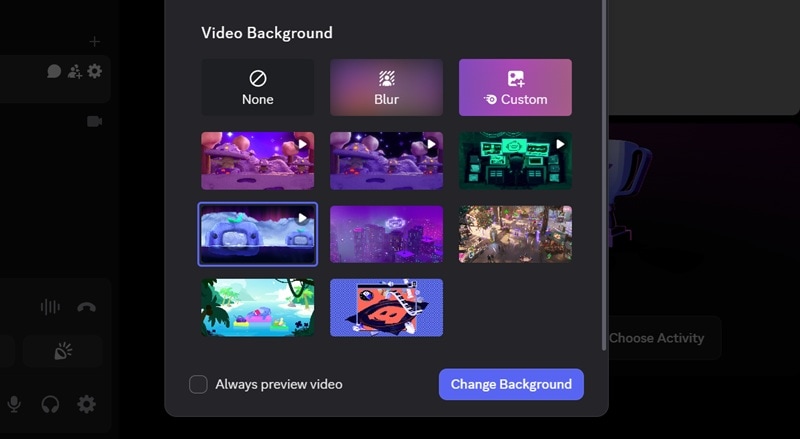Mute the microphone icon
Screen dimensions: 800x439
pos(14,404)
